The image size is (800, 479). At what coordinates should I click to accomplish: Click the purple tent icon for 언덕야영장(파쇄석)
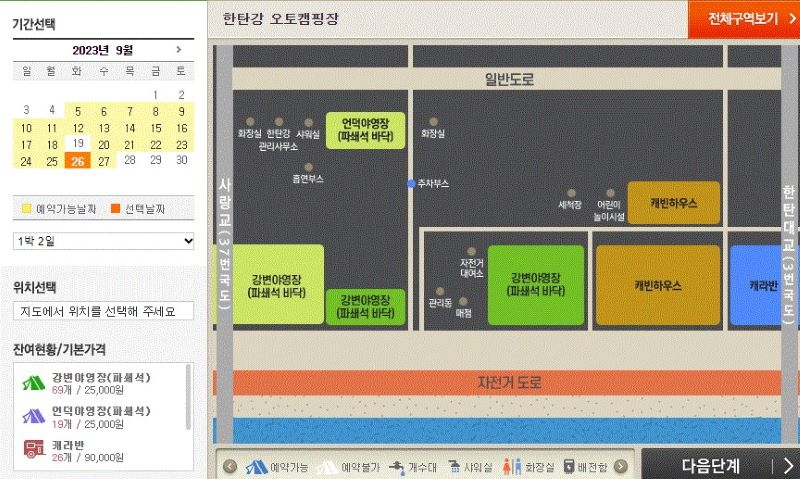pyautogui.click(x=34, y=416)
